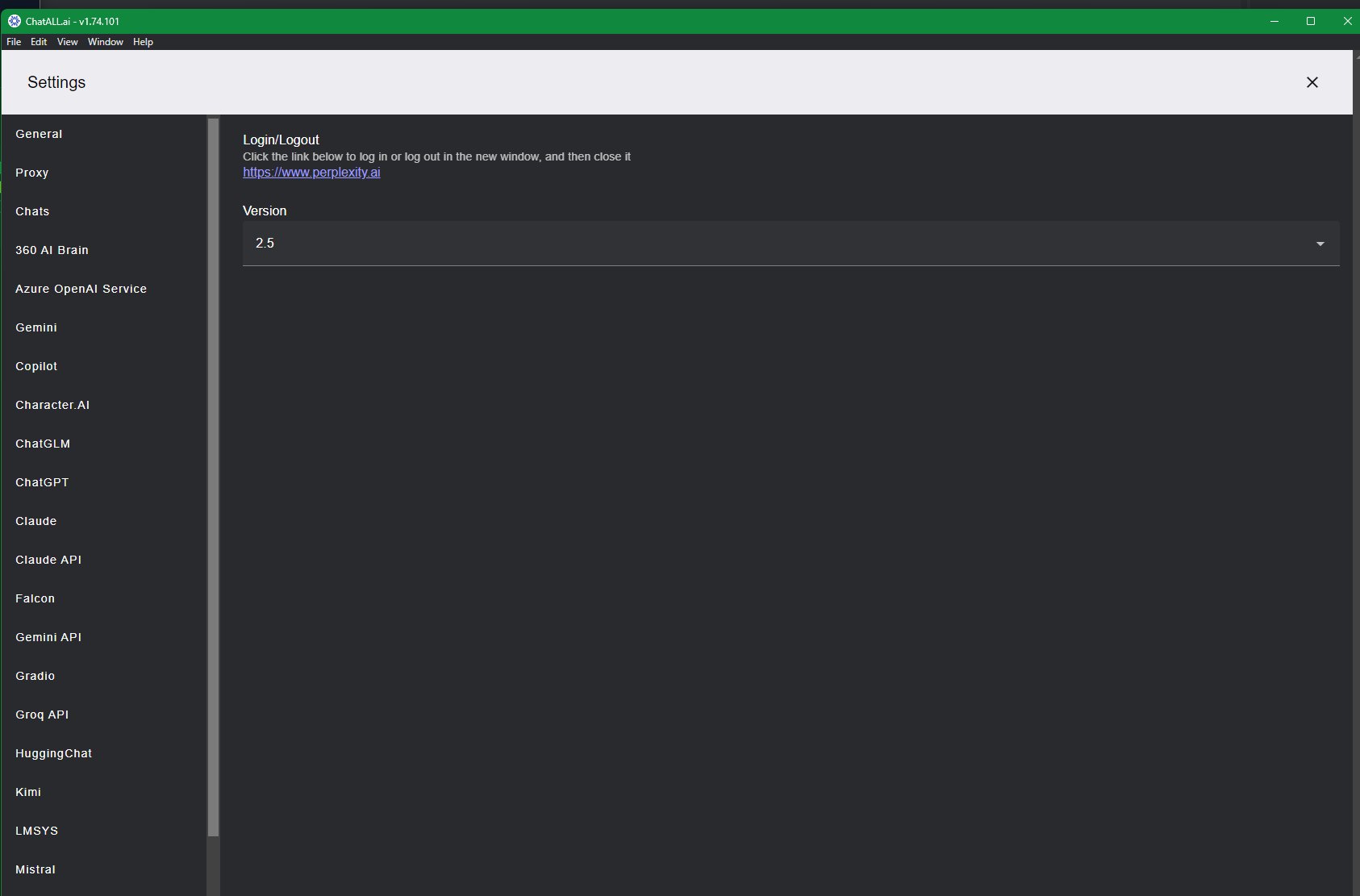This screenshot has height=896, width=1360.
Task: Open the Help menu
Action: 143,42
